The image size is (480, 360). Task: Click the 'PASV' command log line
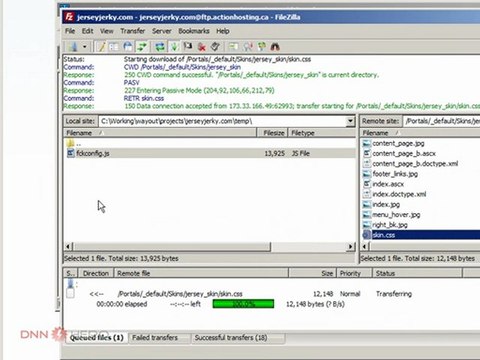pos(132,83)
